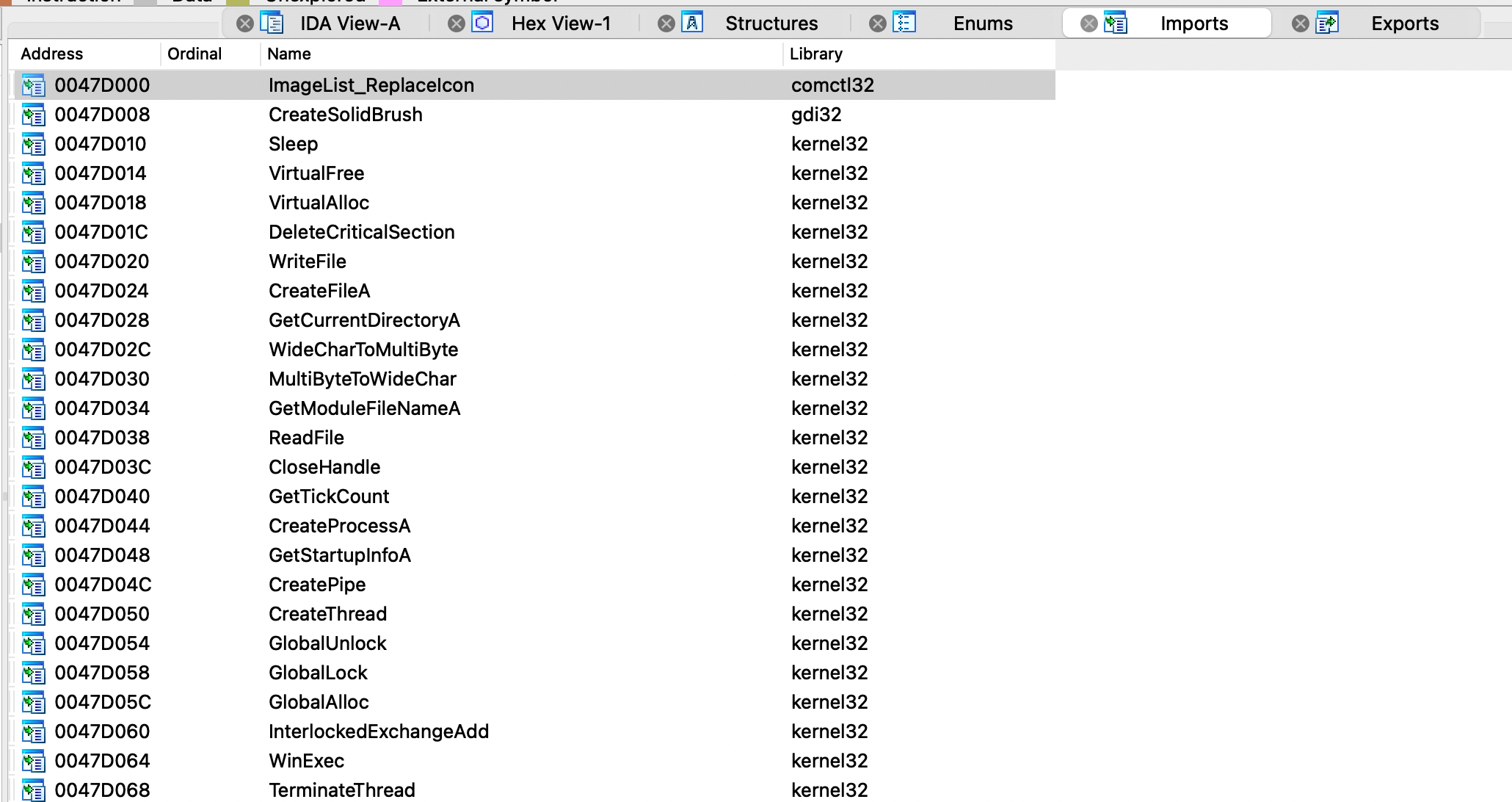Screen dimensions: 1512x802
Task: Select the WinExec import row
Action: pyautogui.click(x=306, y=761)
